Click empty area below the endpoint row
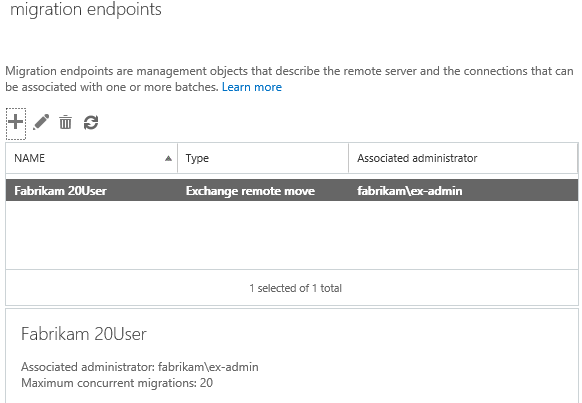582x403 pixels. coord(292,235)
